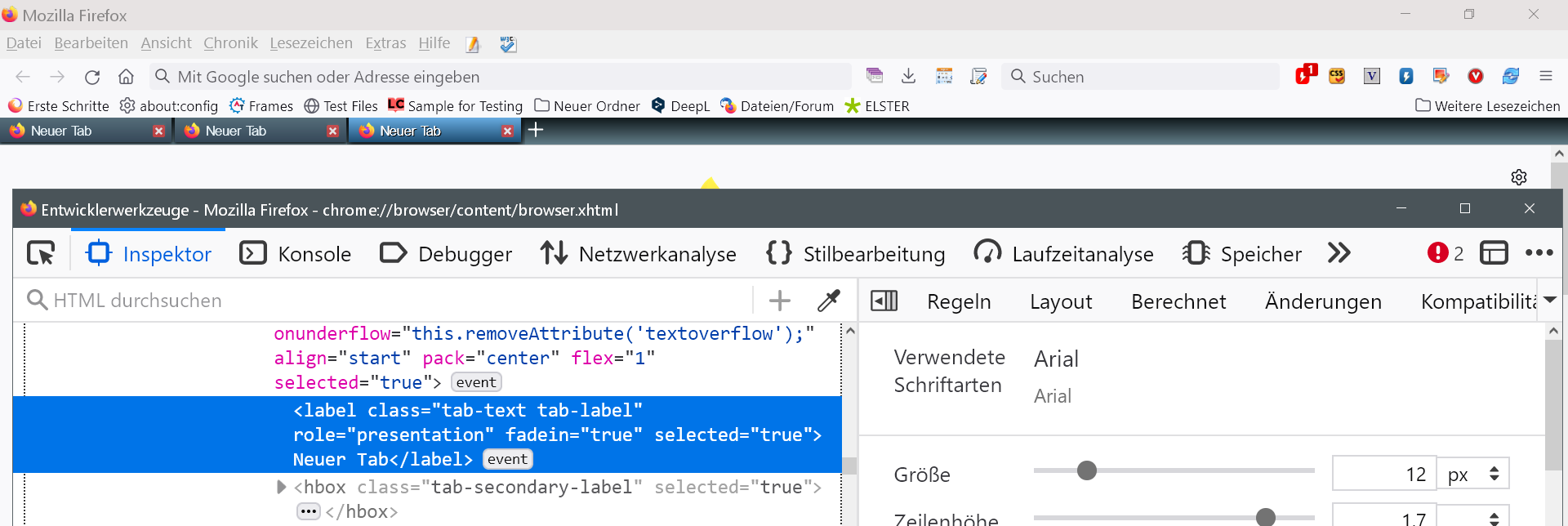Toggle the three-pane inspector sidebar button
Screen dimensions: 1568x526
884,301
